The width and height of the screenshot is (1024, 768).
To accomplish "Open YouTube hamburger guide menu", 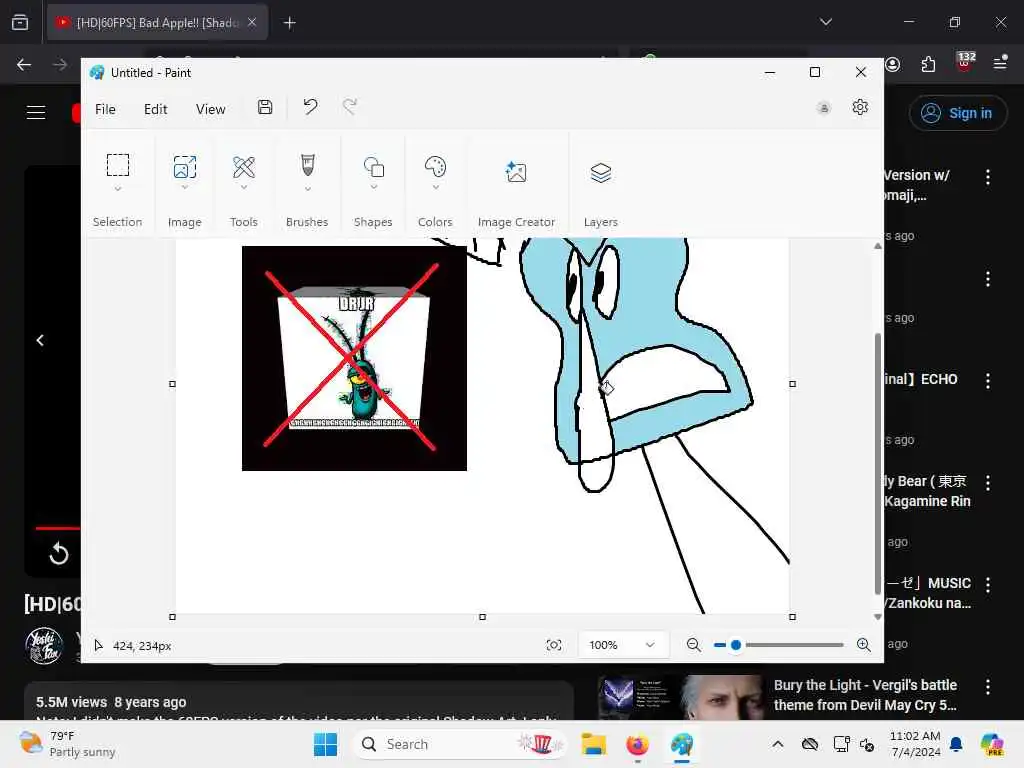I will (x=36, y=112).
